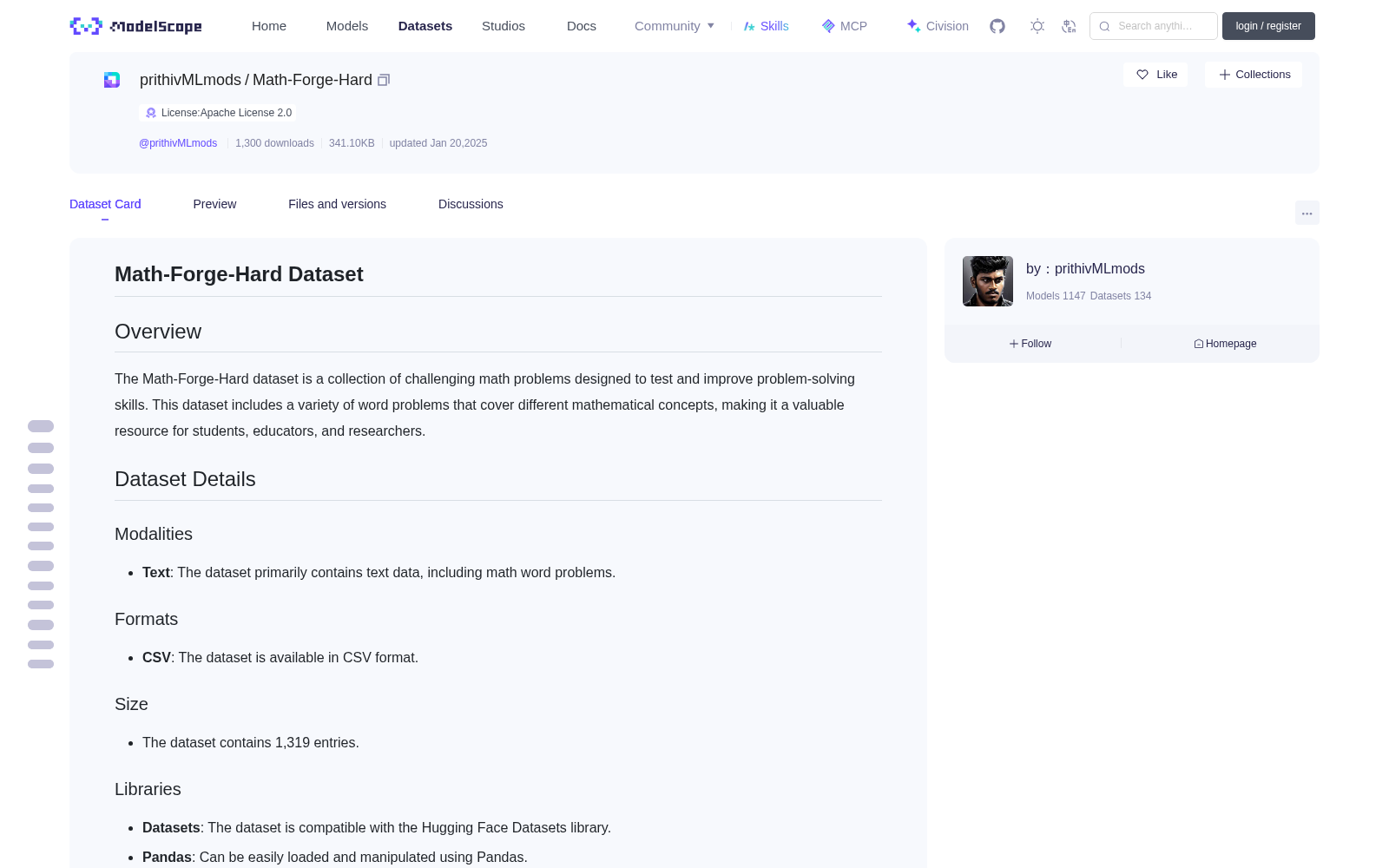Click the @prithivMLmods author link

178,143
